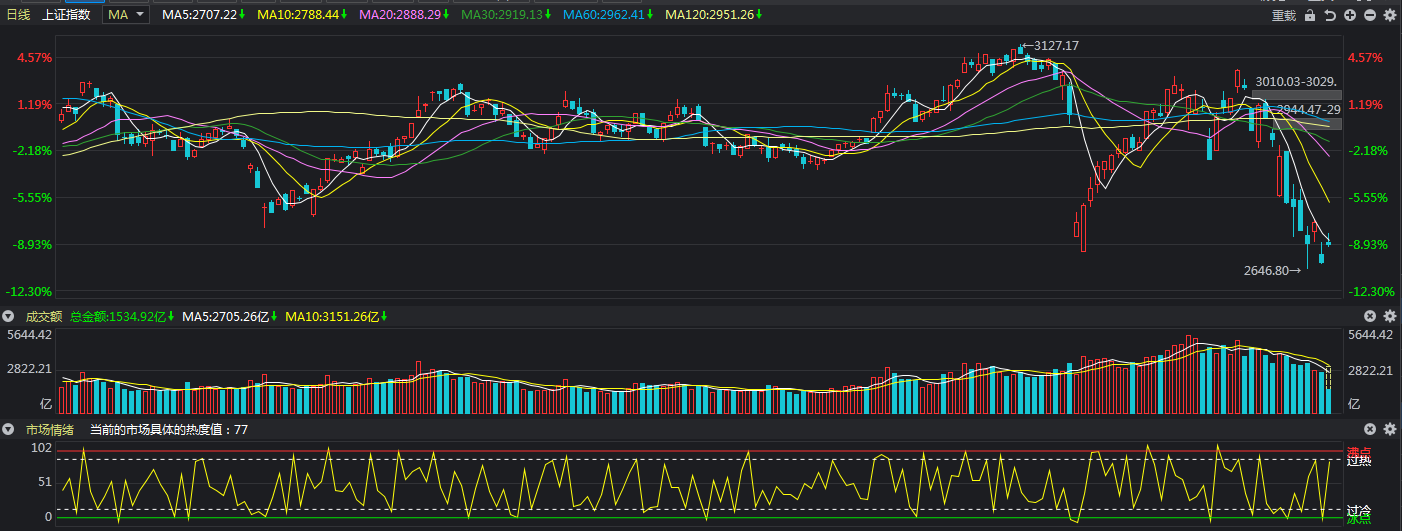Image resolution: width=1402 pixels, height=531 pixels.
Task: Click the 3010.03-3029 gap label
Action: pyautogui.click(x=1297, y=82)
